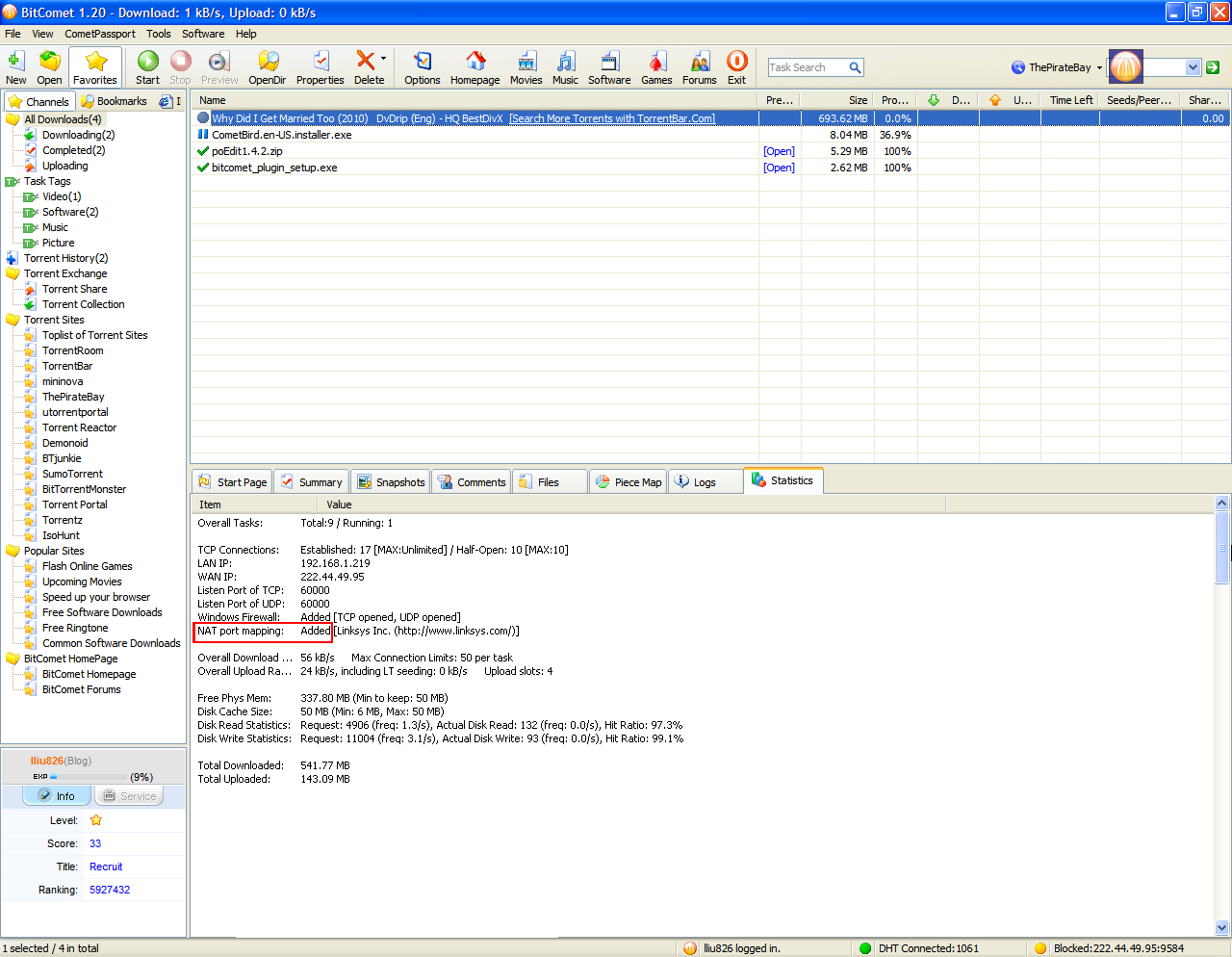This screenshot has width=1232, height=957.
Task: Click the Forums toolbar icon
Action: [700, 67]
